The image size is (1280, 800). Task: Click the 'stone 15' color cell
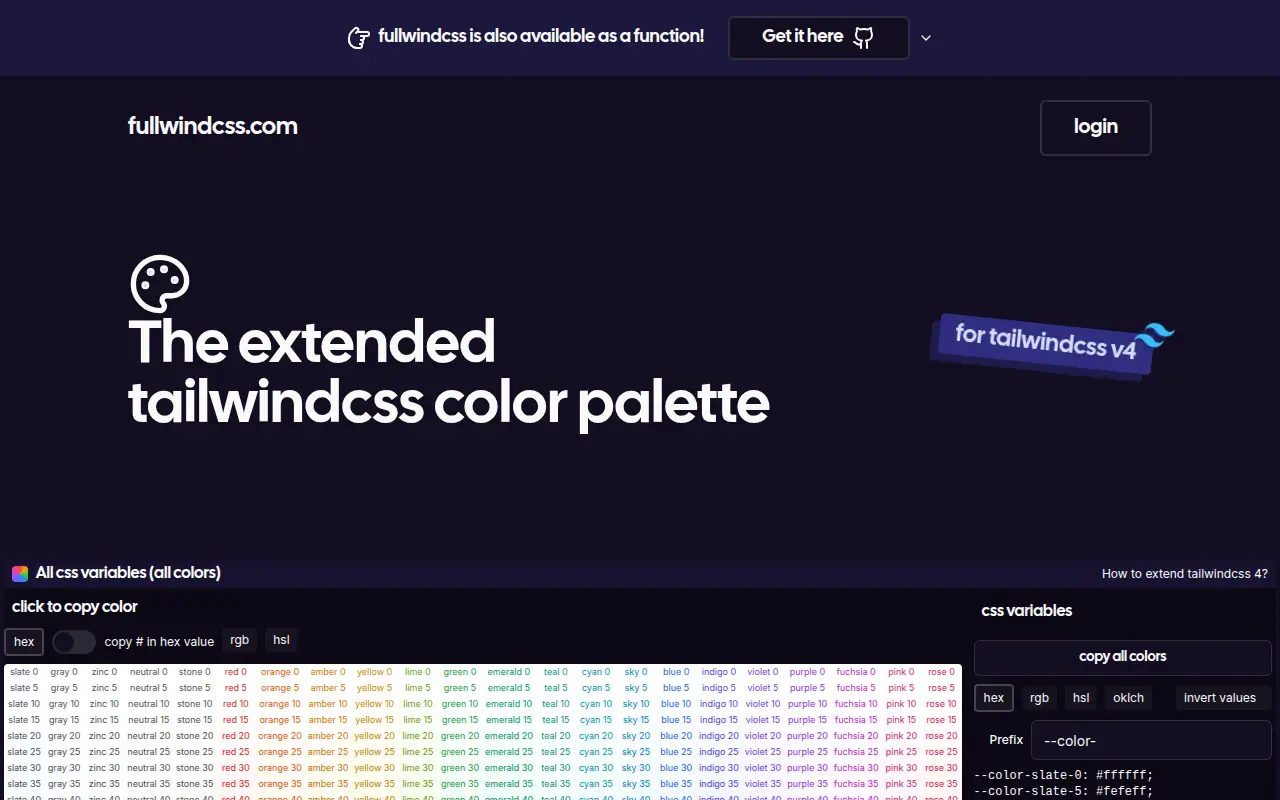click(195, 720)
